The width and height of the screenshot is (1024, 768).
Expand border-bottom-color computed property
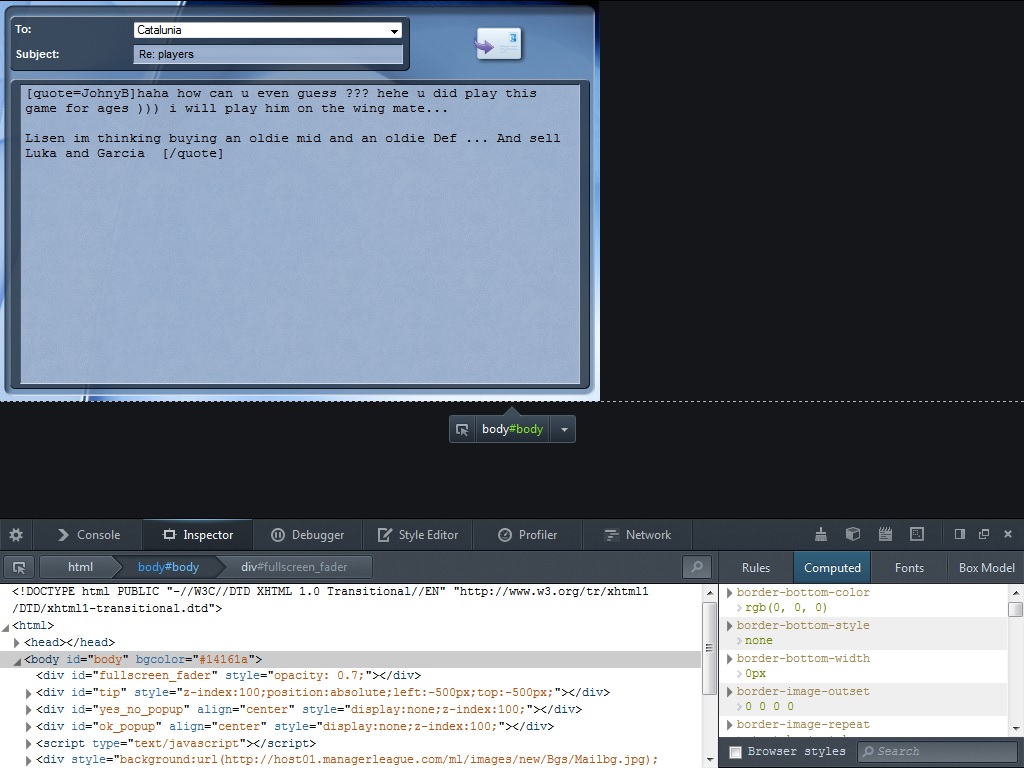click(730, 592)
